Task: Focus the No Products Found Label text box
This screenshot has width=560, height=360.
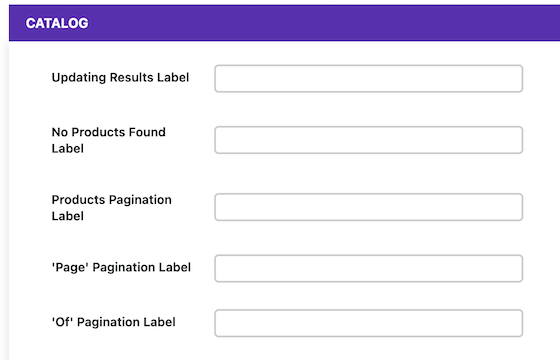Action: [x=369, y=140]
